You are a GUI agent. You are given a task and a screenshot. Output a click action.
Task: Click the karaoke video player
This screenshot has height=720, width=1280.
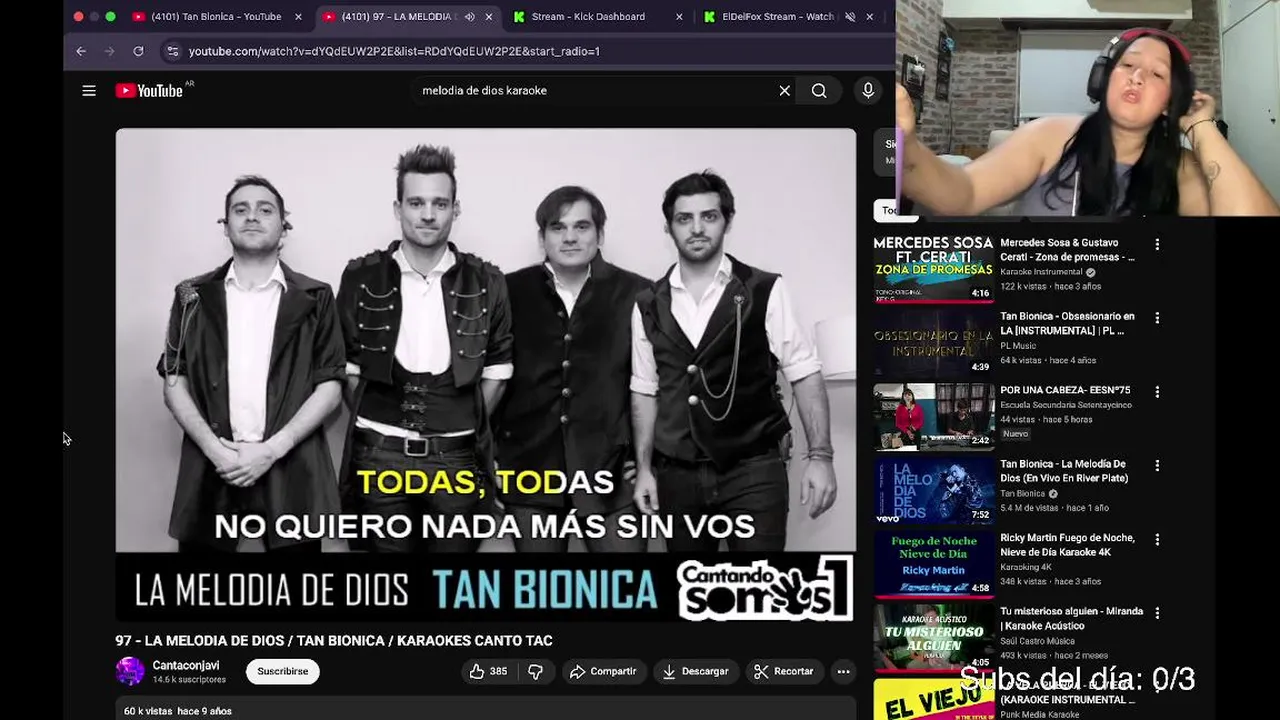click(486, 375)
